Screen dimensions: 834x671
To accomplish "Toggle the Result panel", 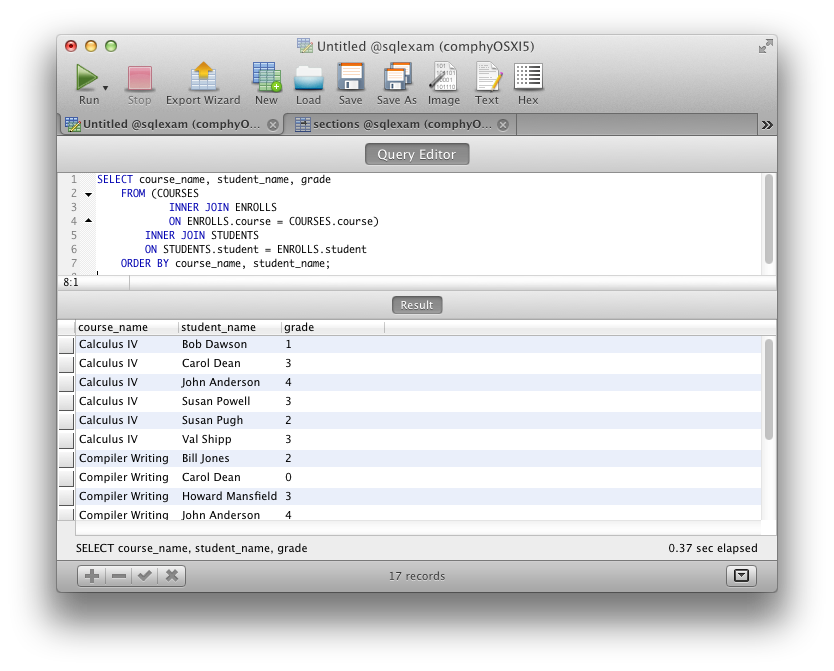I will click(417, 305).
